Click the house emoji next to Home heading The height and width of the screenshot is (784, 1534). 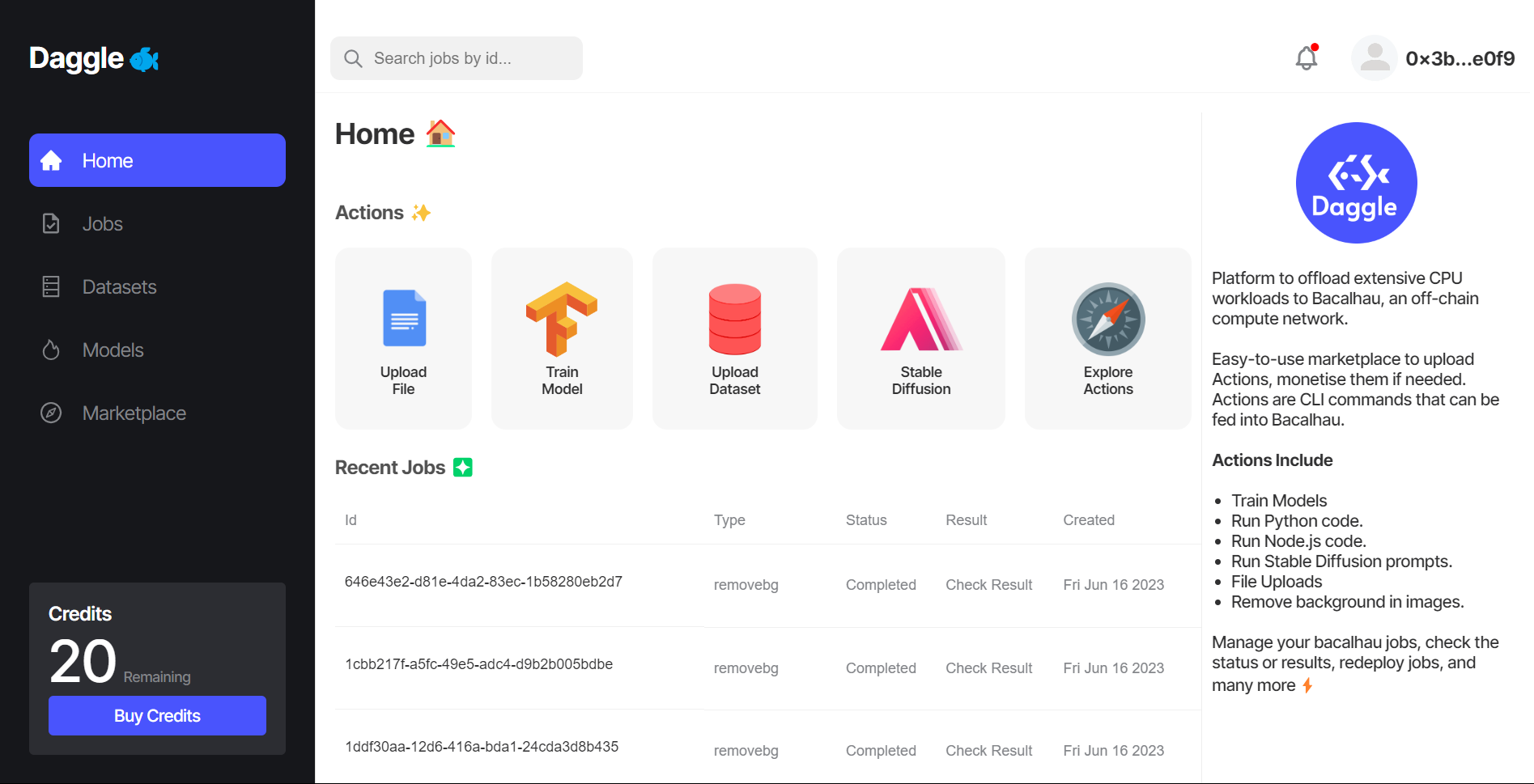pos(440,133)
